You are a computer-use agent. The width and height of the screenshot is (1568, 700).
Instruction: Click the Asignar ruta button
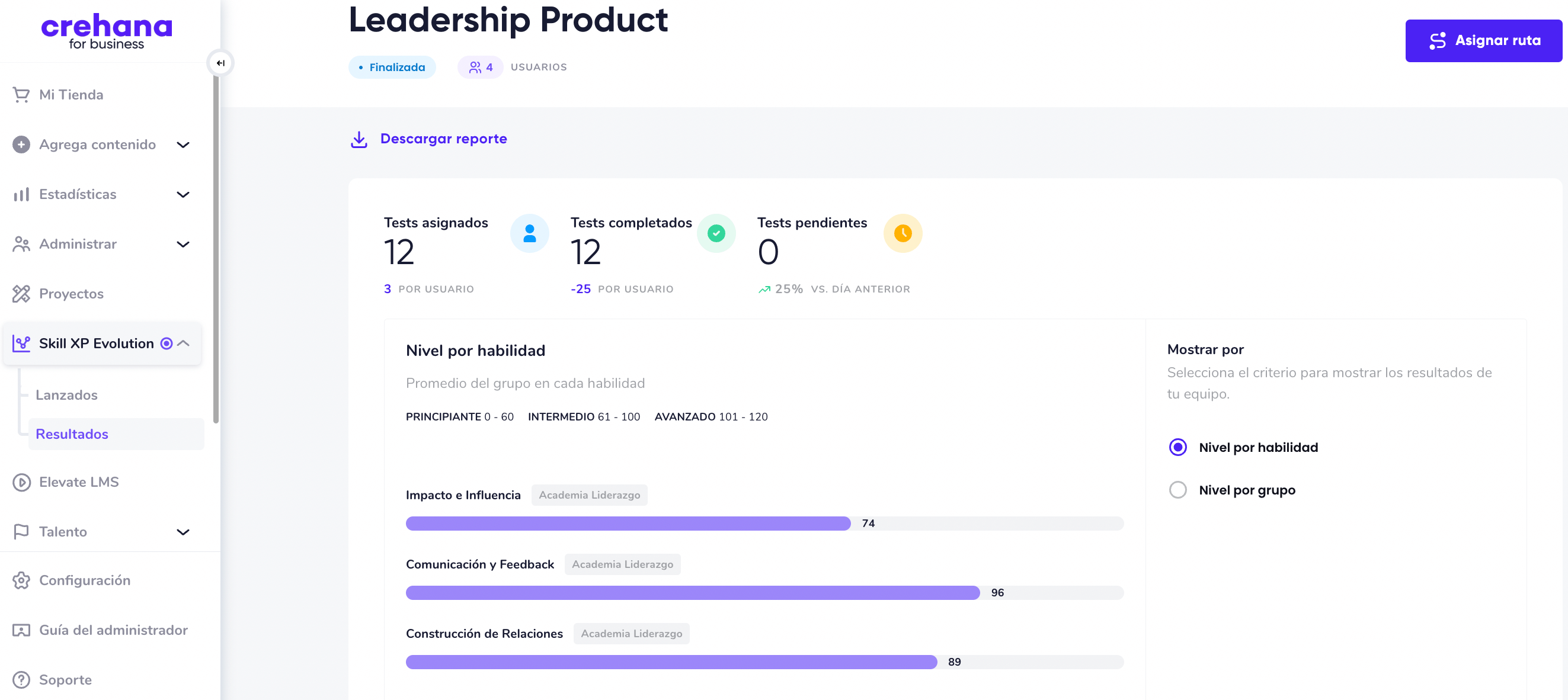(x=1483, y=41)
